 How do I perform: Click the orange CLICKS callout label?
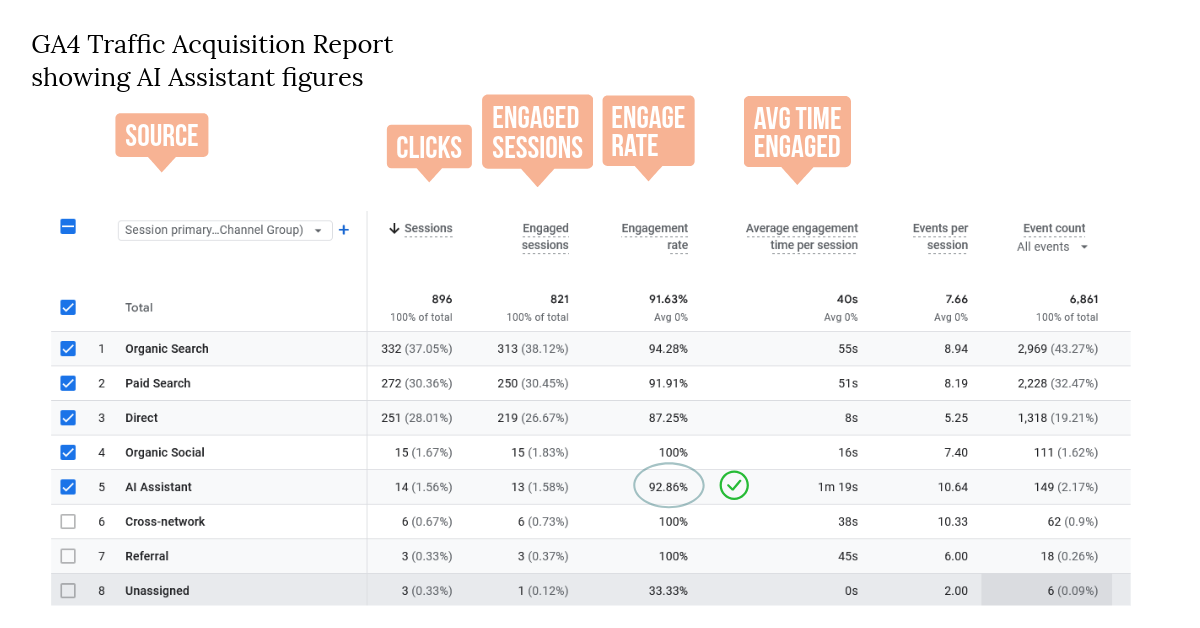click(429, 148)
